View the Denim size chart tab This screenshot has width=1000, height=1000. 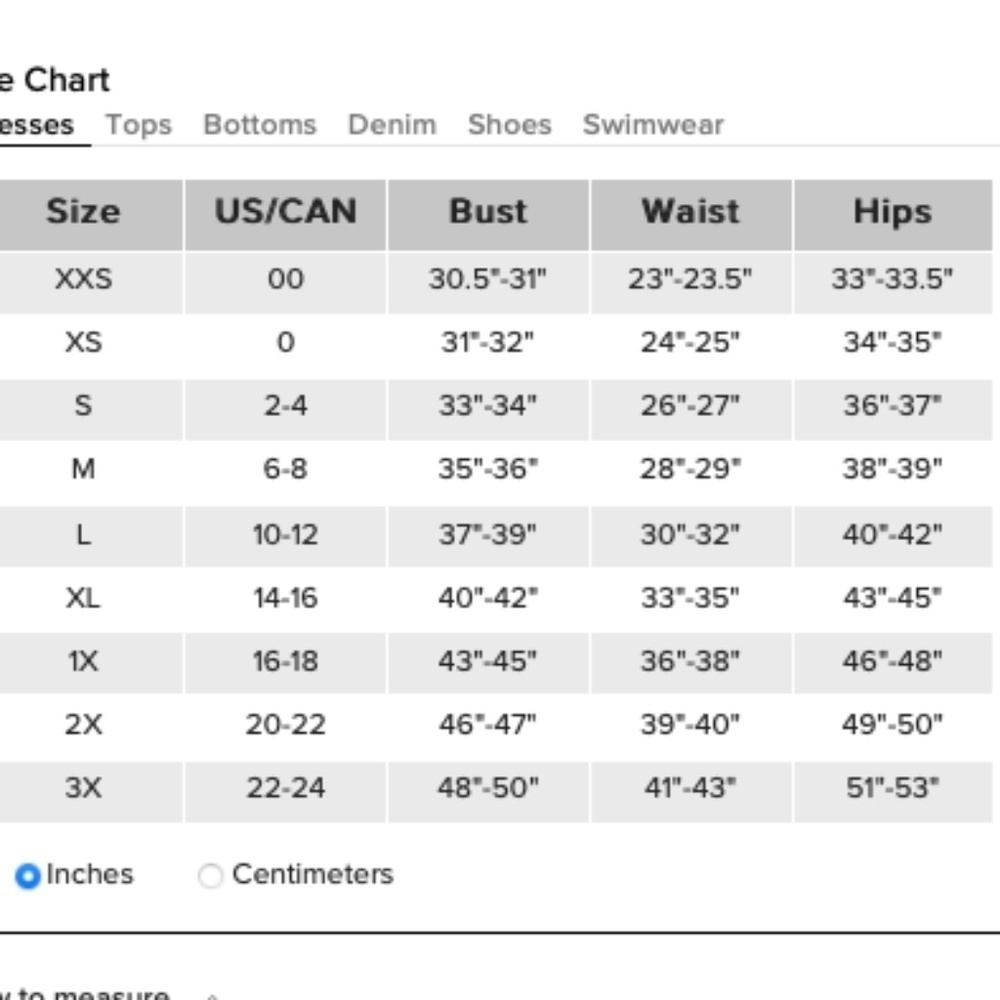(392, 124)
